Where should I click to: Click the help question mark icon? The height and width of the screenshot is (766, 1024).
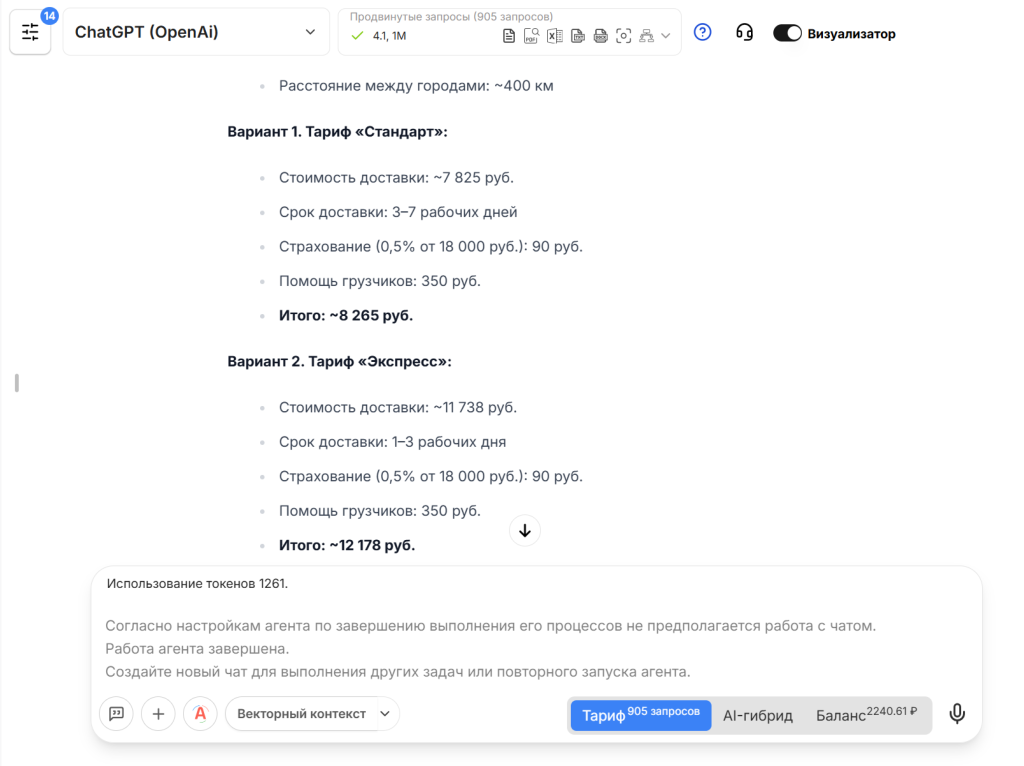(x=703, y=32)
